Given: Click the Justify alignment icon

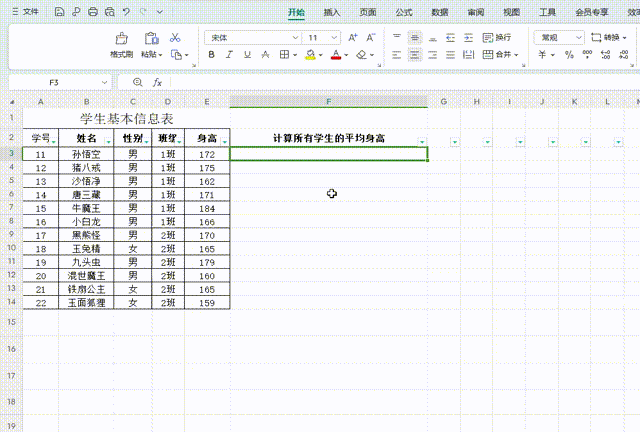Looking at the screenshot, I should click(451, 55).
